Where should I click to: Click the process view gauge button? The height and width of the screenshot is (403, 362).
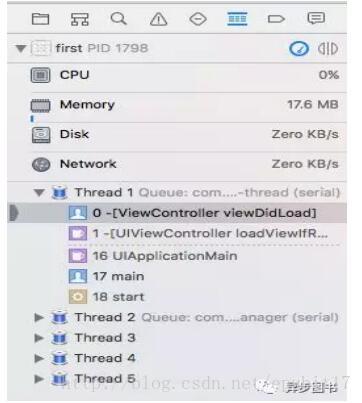click(x=299, y=49)
